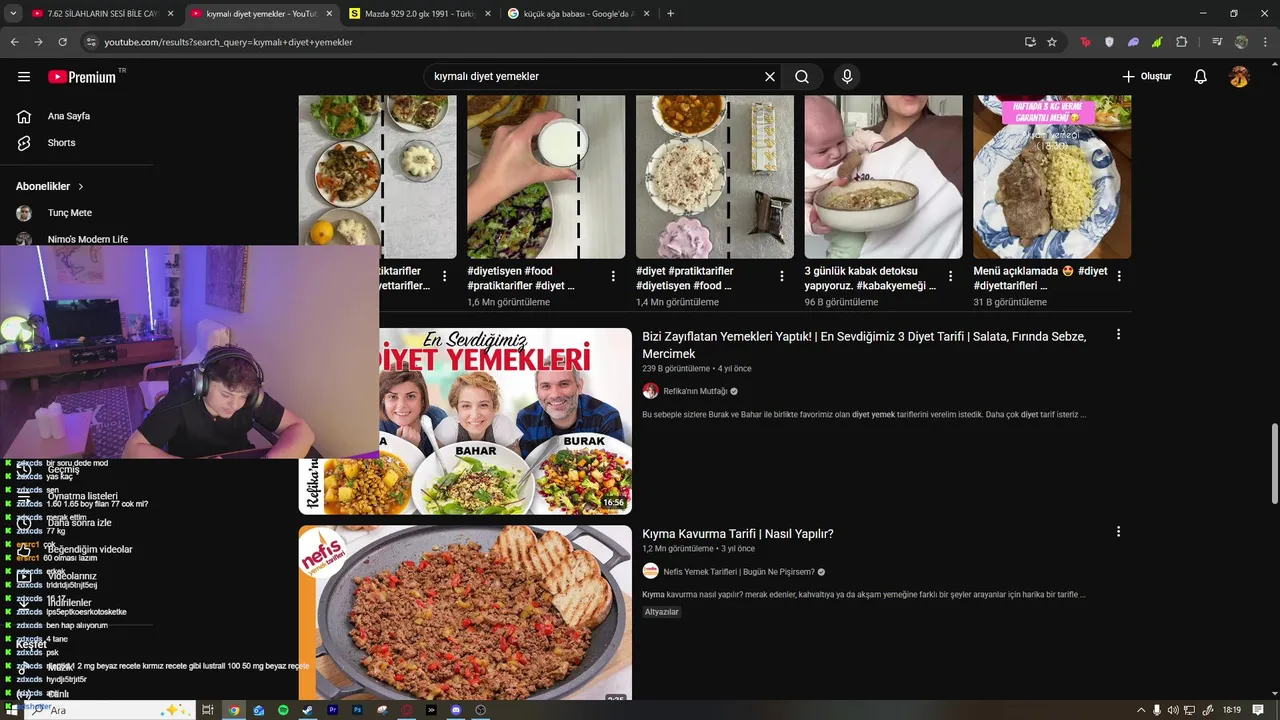Close the kıymalı diyet yemekler tab
1280x720 pixels.
coord(328,14)
